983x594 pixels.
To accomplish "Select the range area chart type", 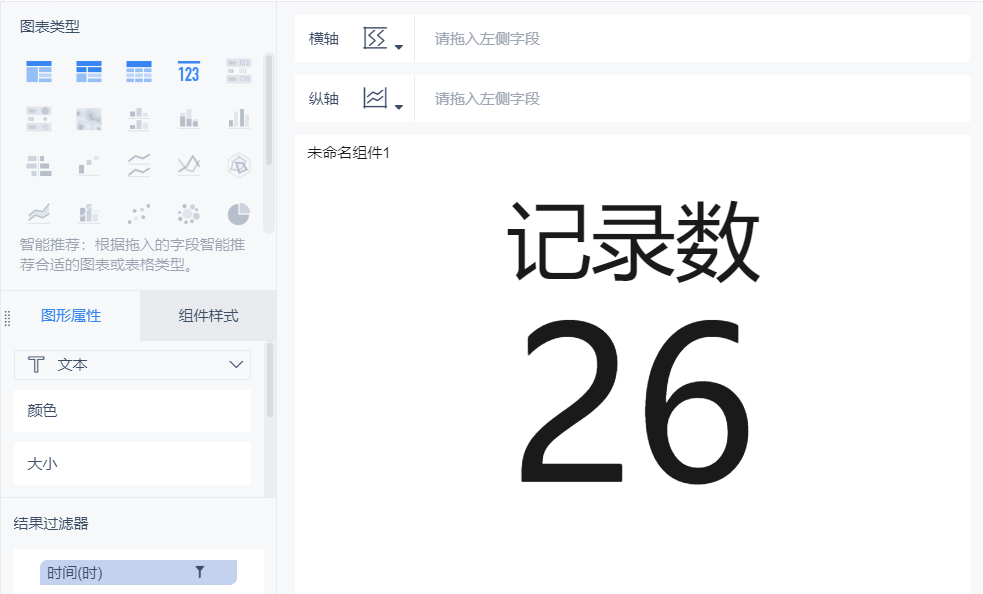I will click(x=39, y=213).
